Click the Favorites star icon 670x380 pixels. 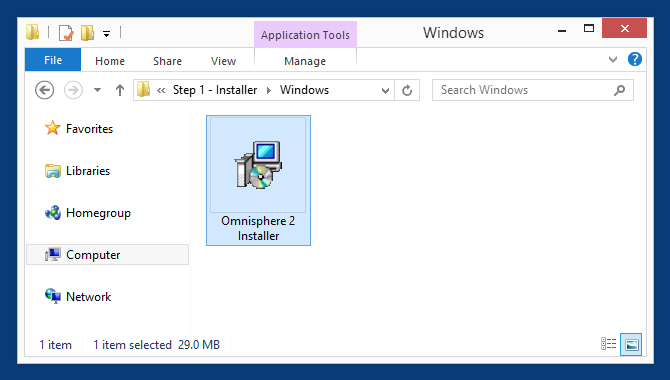(x=52, y=128)
